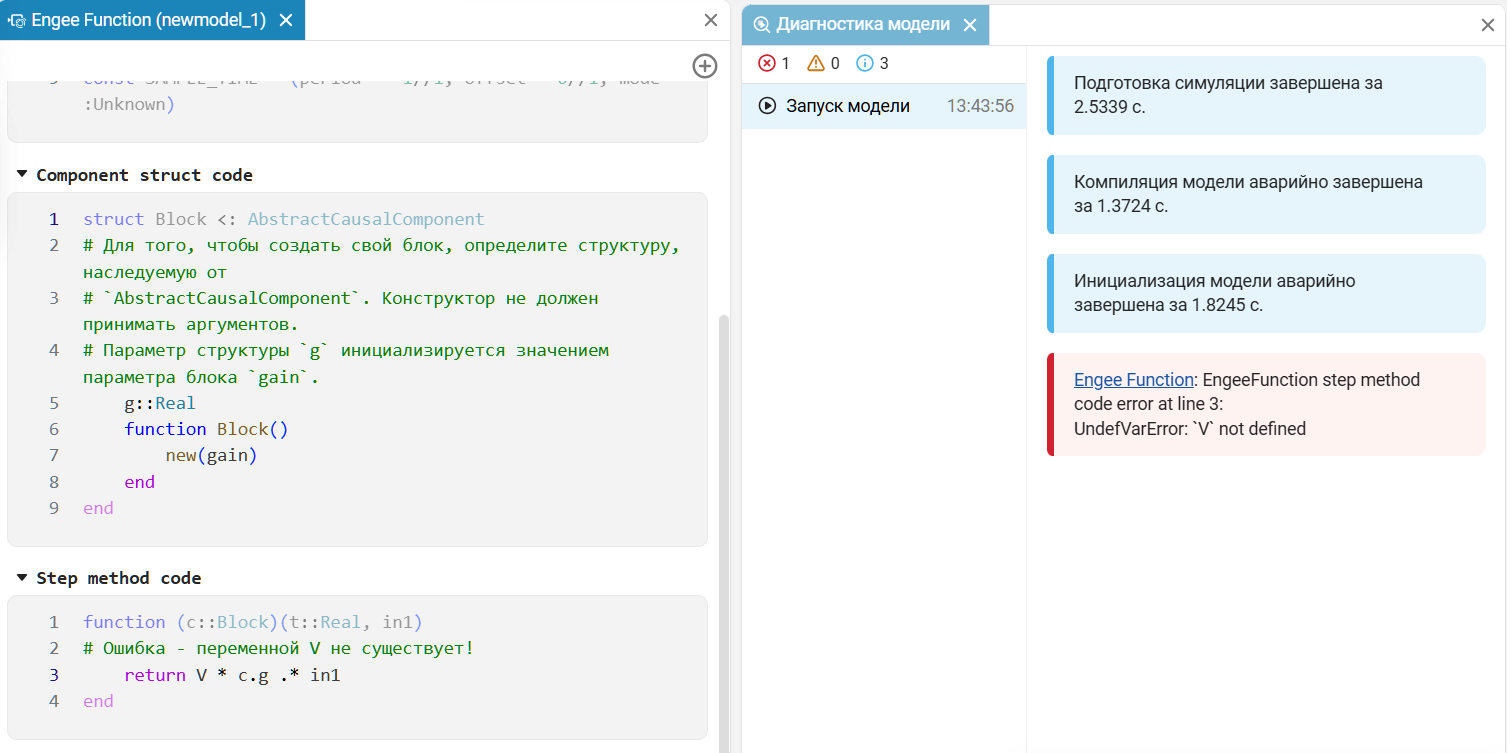Place cursor on 'g::Real' field line
The width and height of the screenshot is (1507, 753).
click(160, 403)
